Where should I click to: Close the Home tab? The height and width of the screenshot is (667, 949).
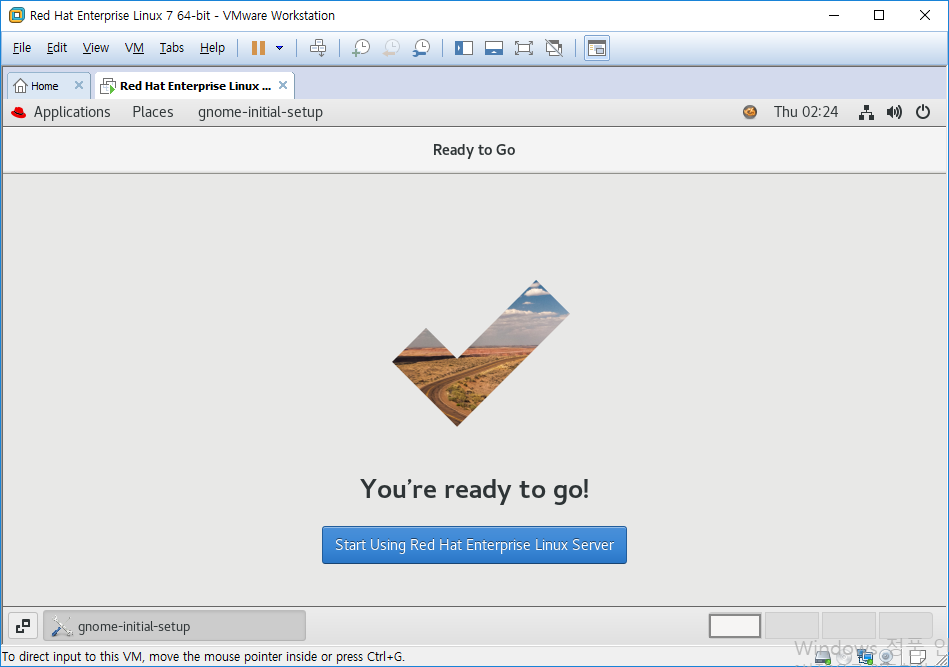pos(79,85)
